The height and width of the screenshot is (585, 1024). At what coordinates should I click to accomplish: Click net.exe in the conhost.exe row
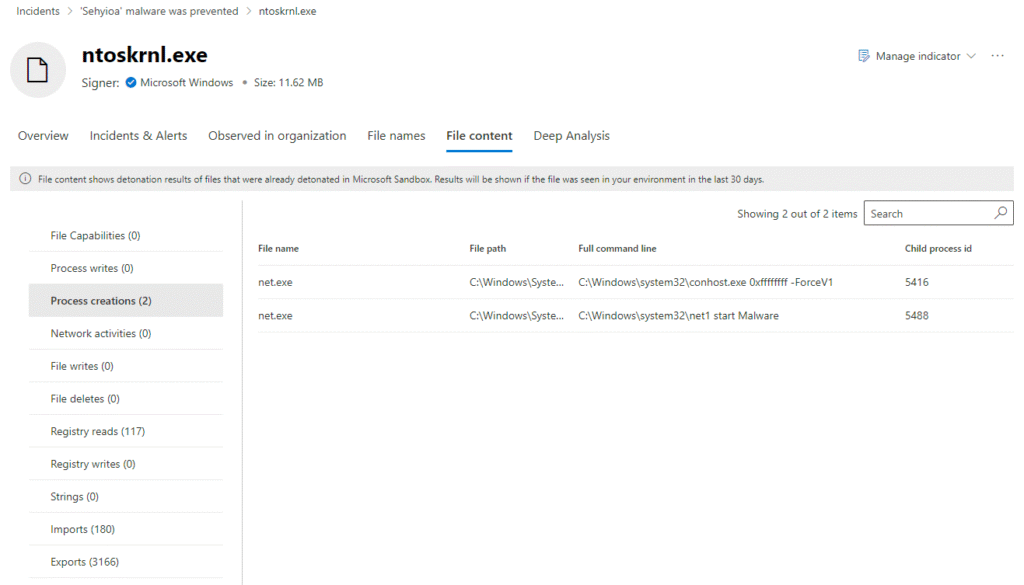point(275,282)
